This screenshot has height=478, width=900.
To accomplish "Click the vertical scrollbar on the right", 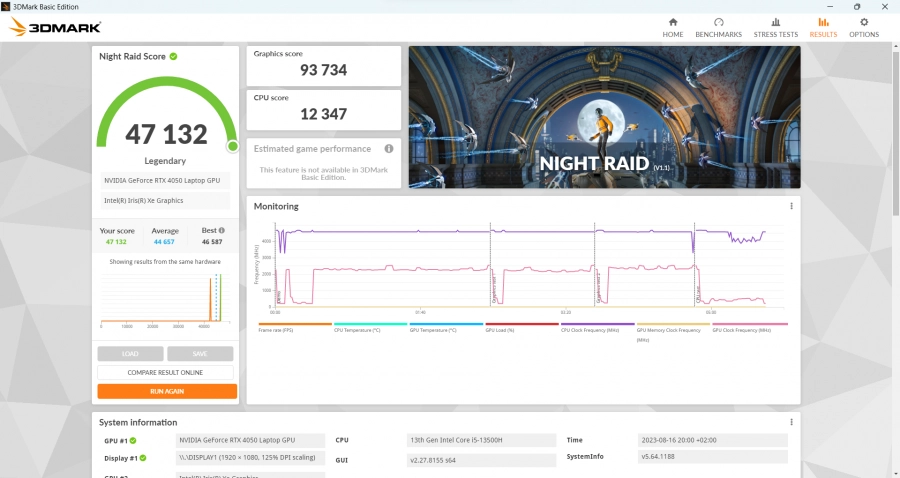I will click(895, 135).
